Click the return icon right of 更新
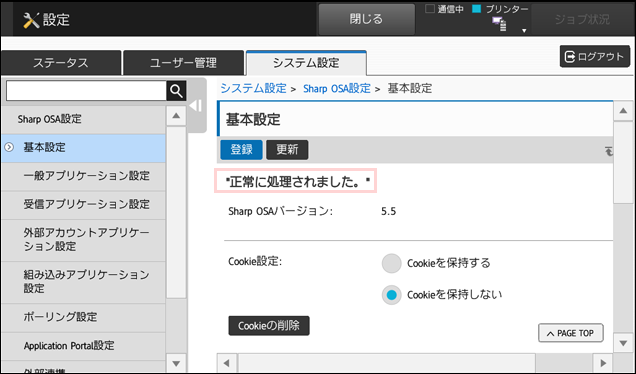The width and height of the screenshot is (636, 374). [608, 151]
